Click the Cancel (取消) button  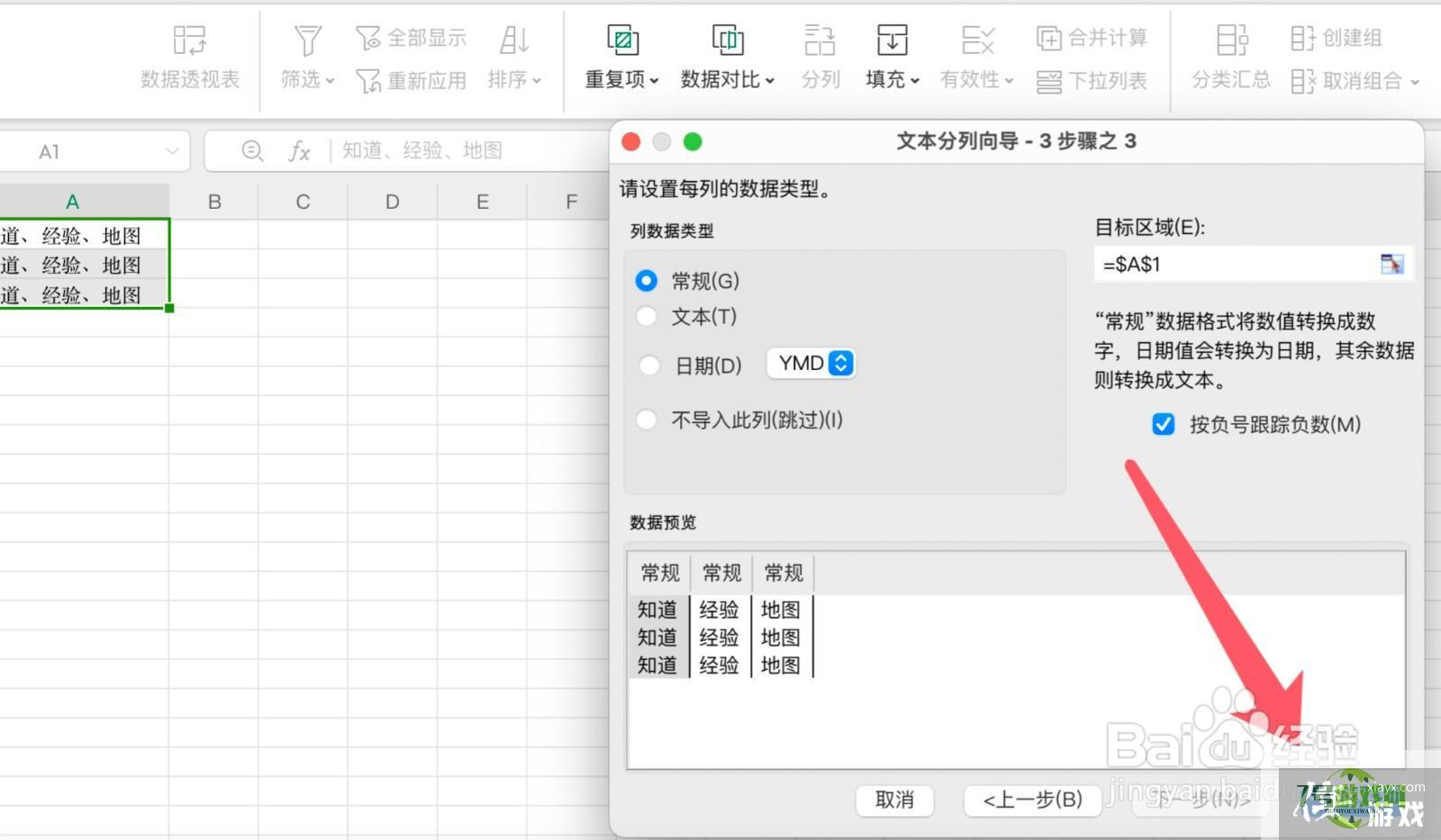coord(894,799)
